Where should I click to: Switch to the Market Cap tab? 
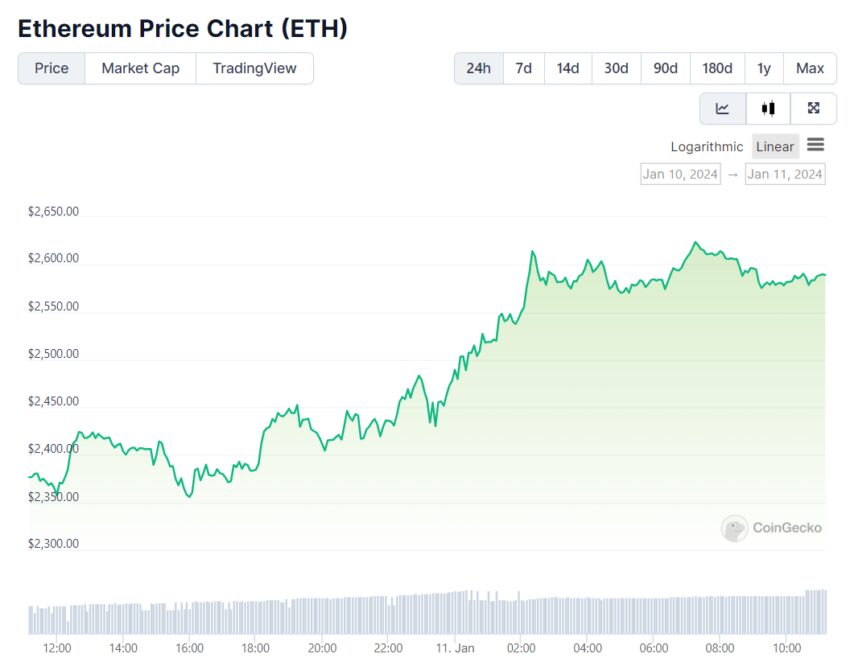[x=140, y=68]
